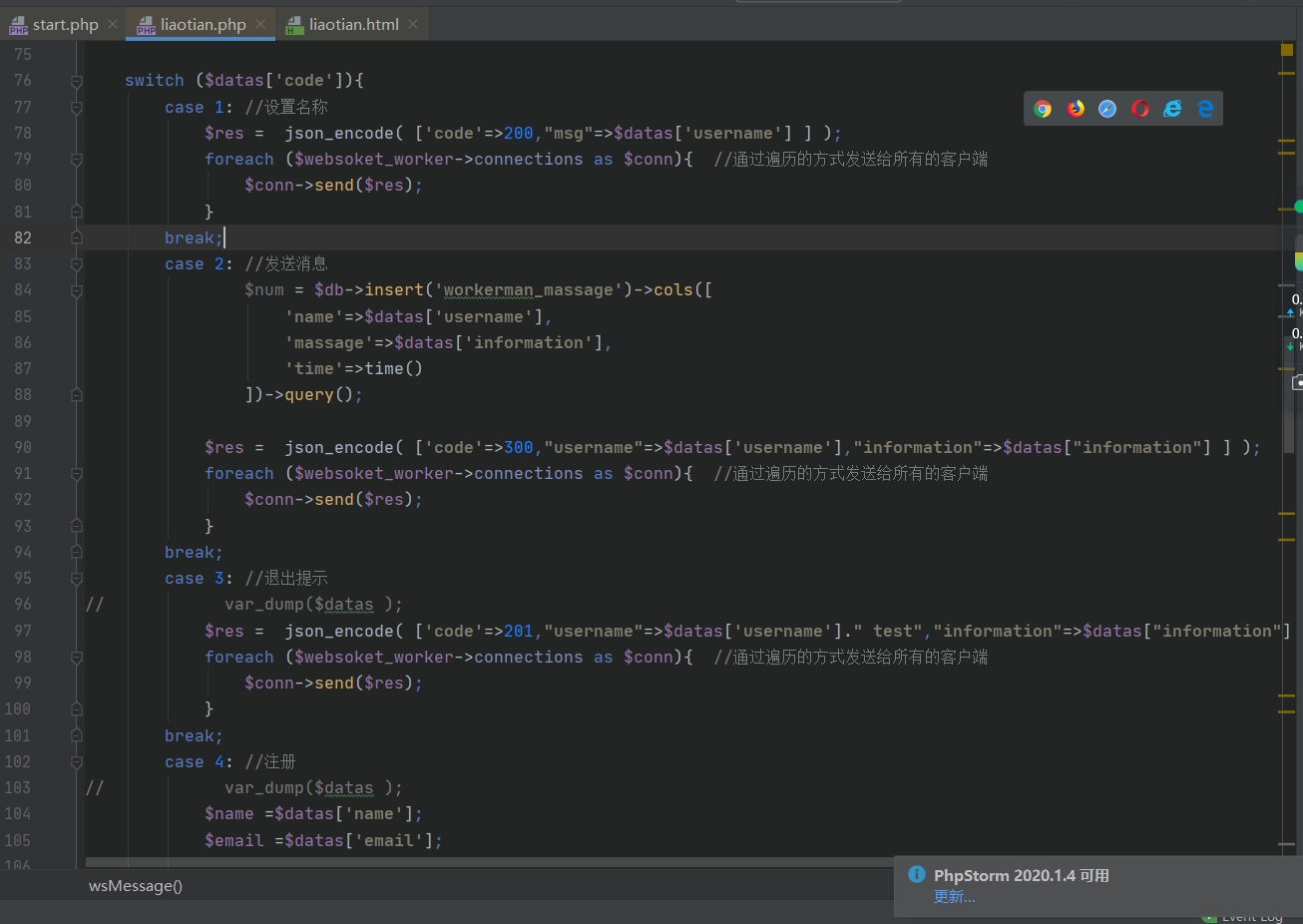Close the liaotian.php tab
This screenshot has width=1303, height=924.
click(x=260, y=24)
